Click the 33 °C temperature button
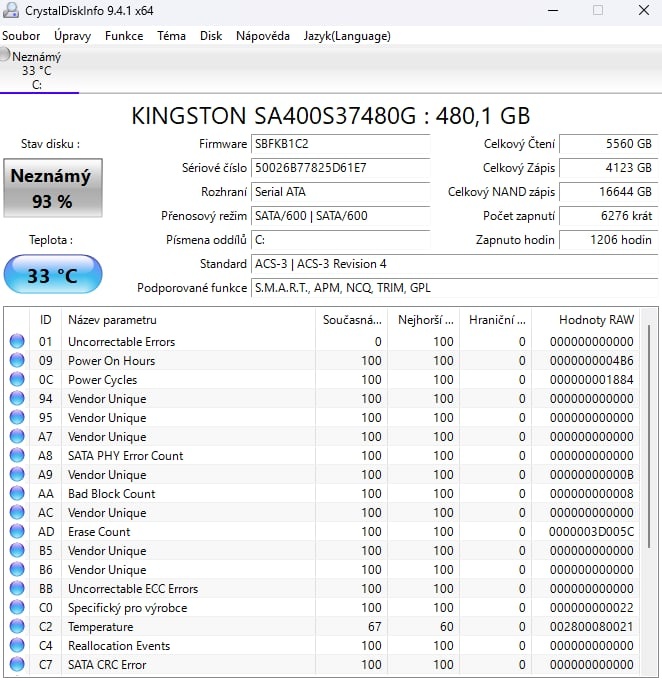 point(53,274)
